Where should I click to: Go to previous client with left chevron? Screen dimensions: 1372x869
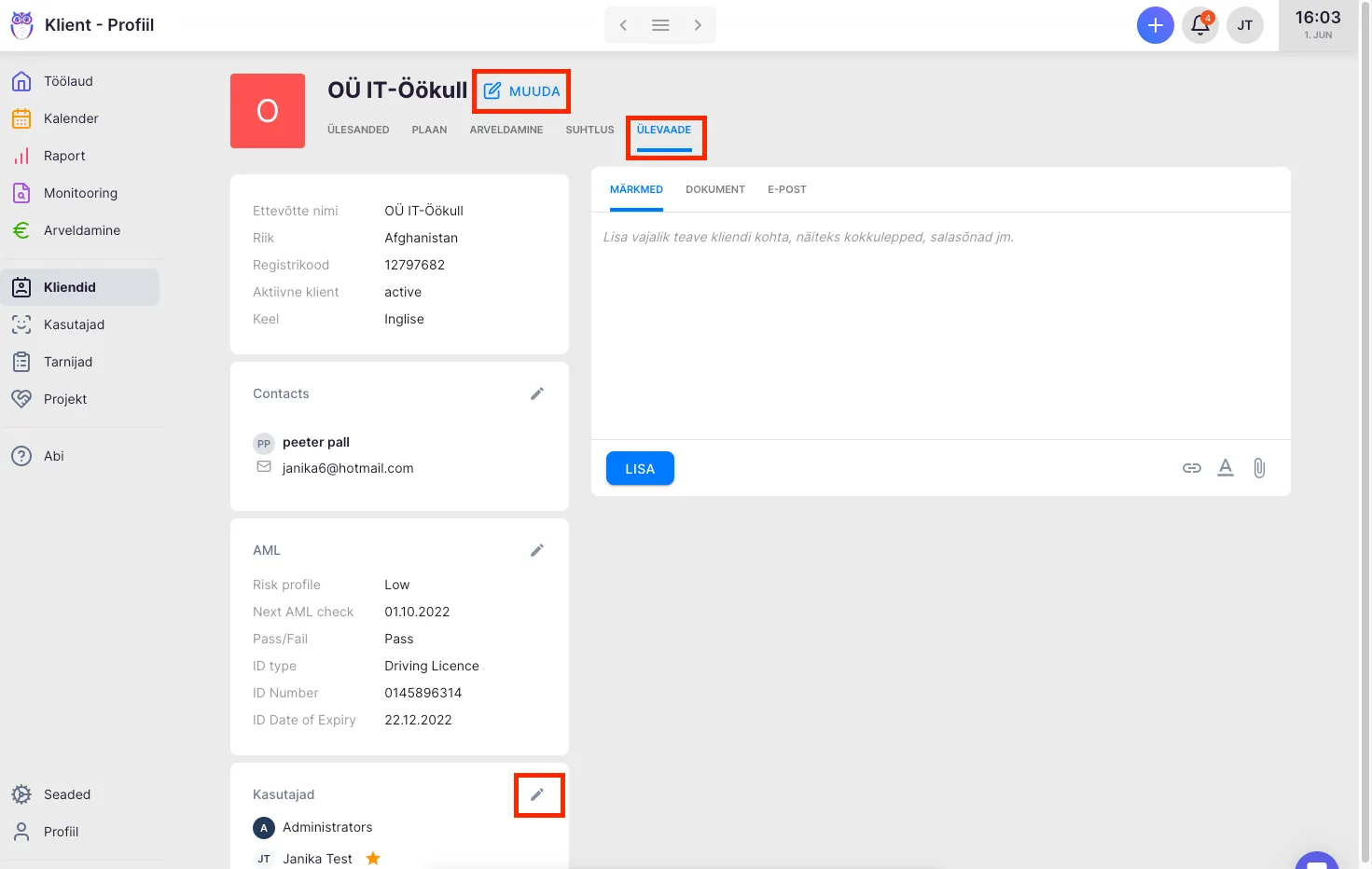[623, 25]
